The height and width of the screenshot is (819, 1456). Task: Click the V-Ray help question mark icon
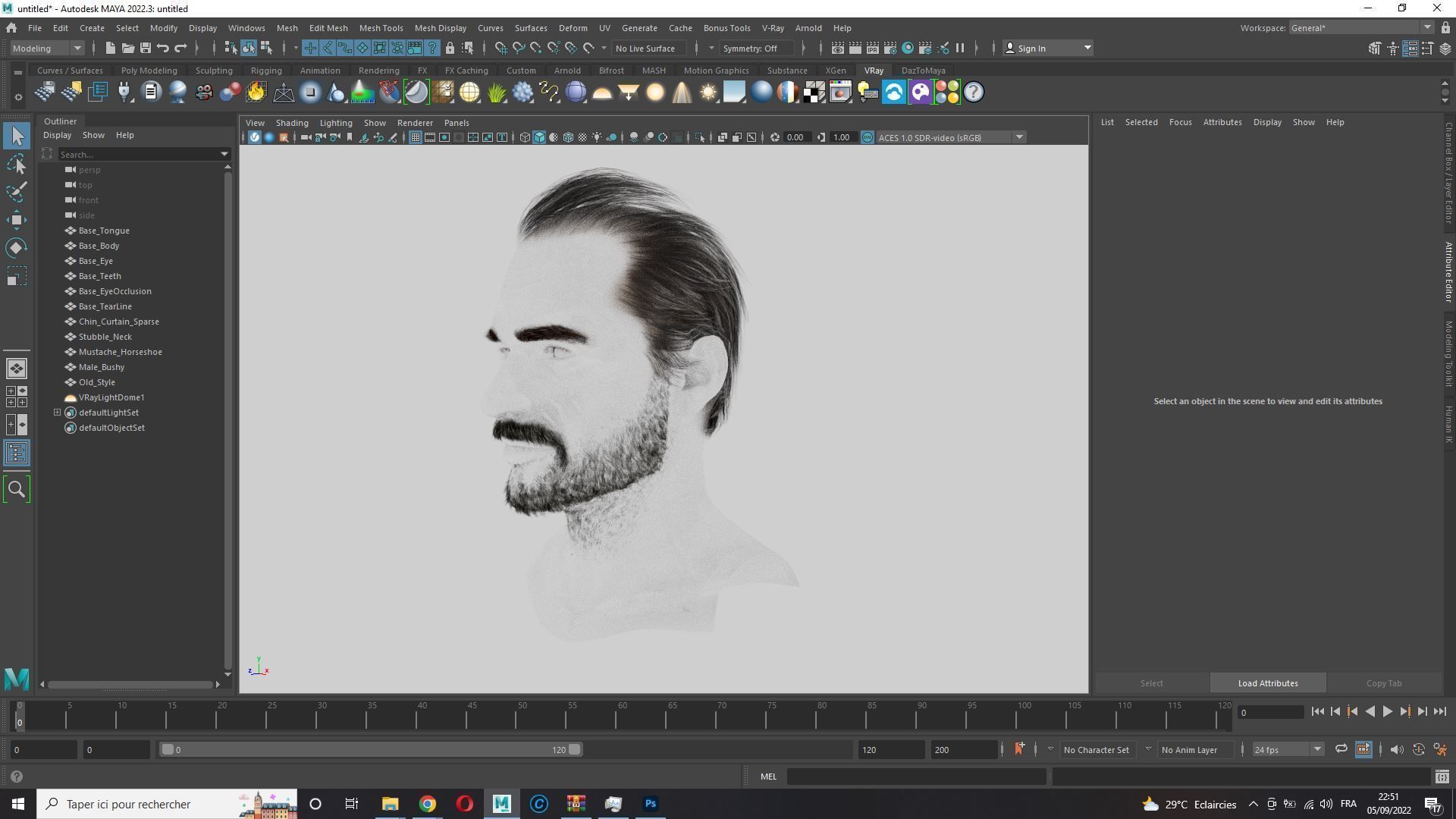click(x=974, y=93)
